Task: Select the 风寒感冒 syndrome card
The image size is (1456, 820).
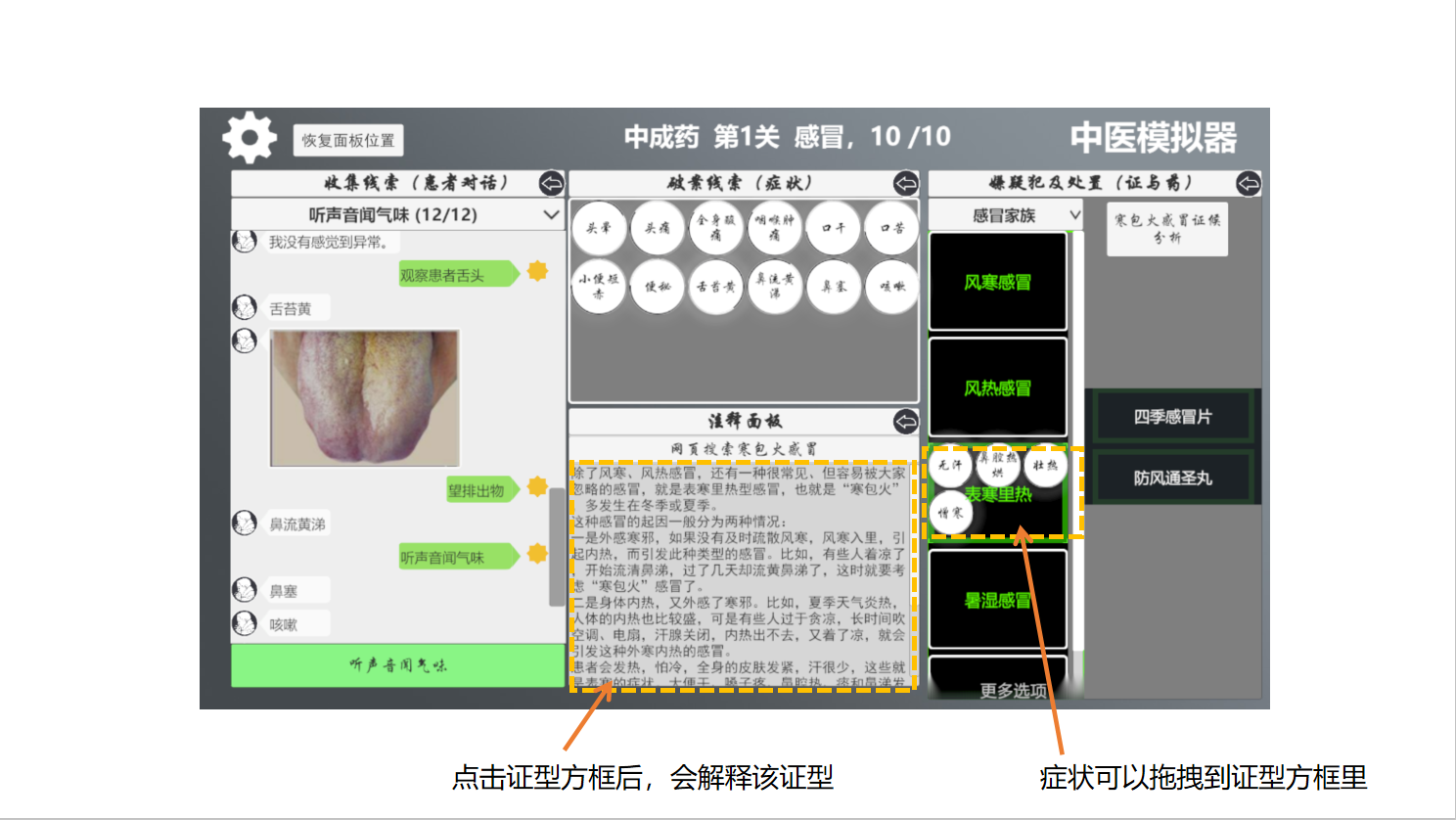Action: point(997,281)
